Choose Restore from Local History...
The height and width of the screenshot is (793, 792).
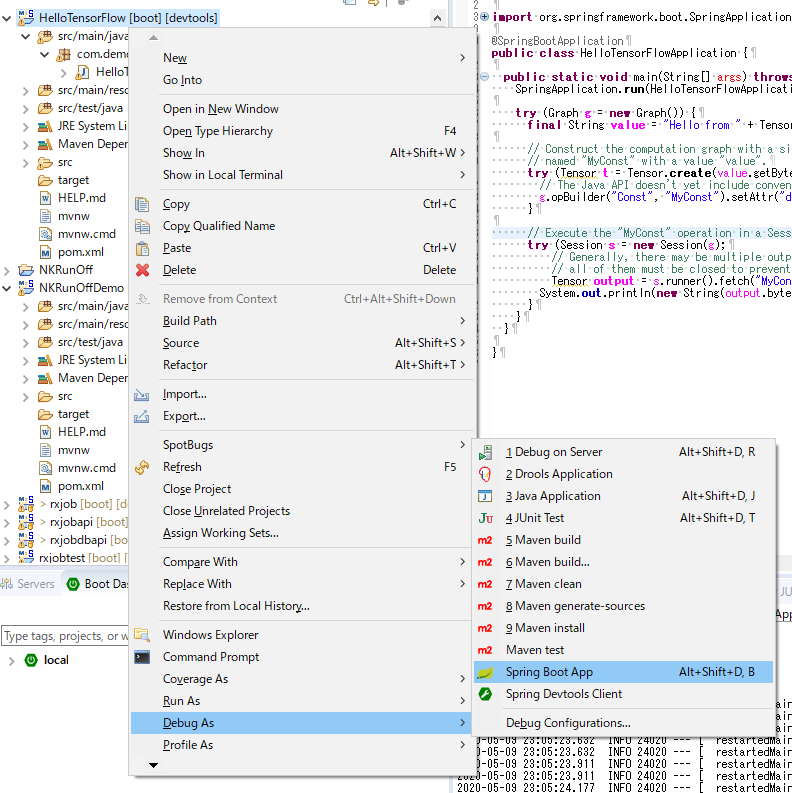click(x=302, y=606)
